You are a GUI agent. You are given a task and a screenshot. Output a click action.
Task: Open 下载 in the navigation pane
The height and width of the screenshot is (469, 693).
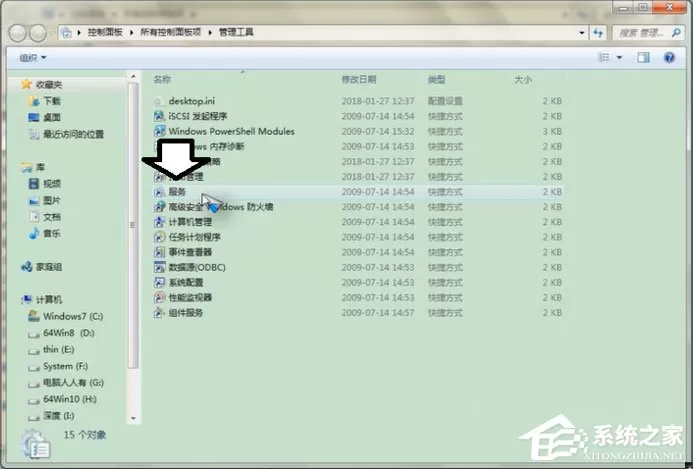click(x=52, y=101)
